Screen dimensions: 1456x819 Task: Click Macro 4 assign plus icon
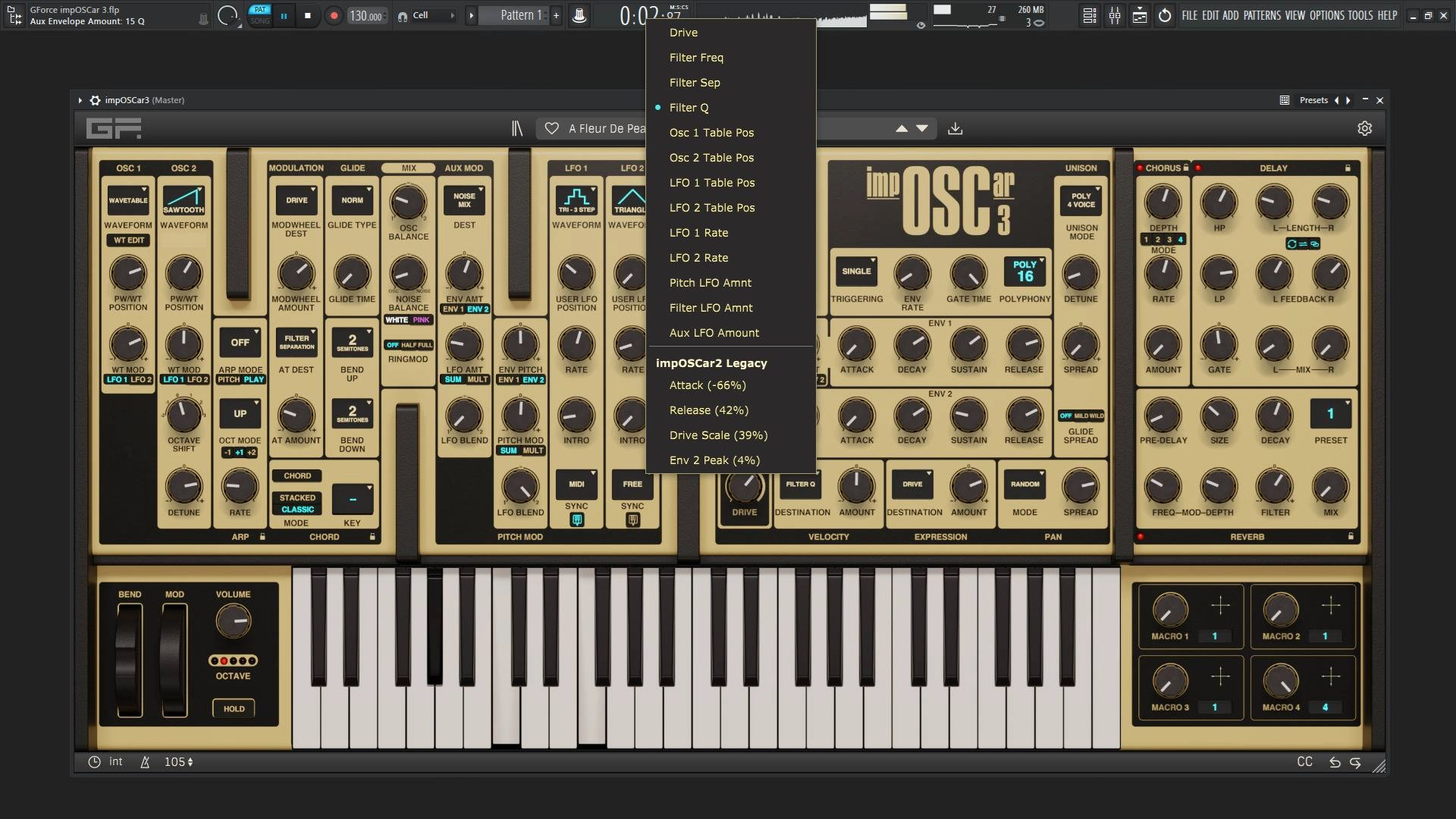1331,676
